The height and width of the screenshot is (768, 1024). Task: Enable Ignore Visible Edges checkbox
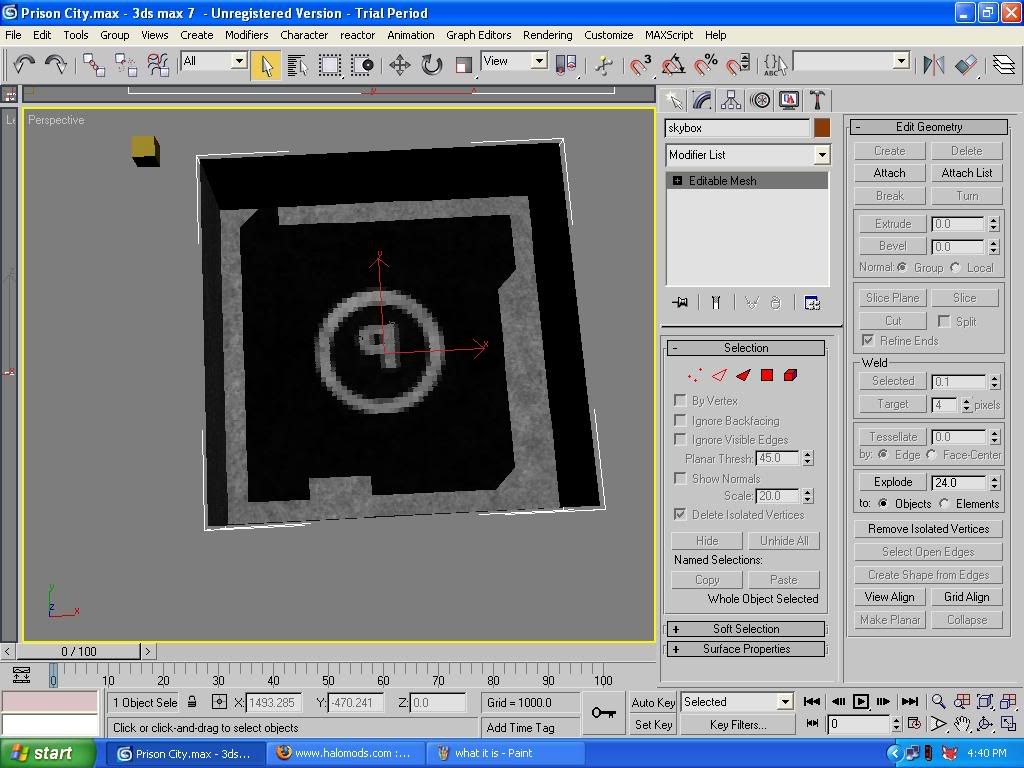[x=680, y=439]
